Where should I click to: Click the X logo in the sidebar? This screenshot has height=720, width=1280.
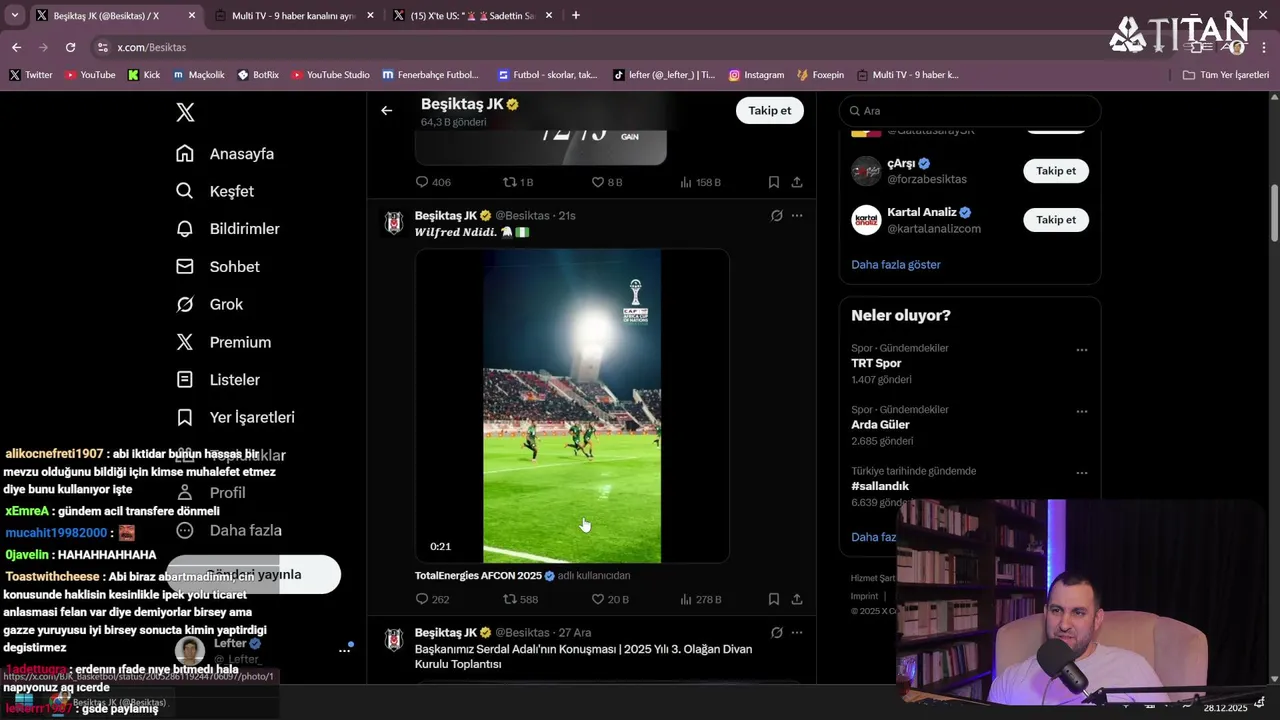pyautogui.click(x=185, y=112)
